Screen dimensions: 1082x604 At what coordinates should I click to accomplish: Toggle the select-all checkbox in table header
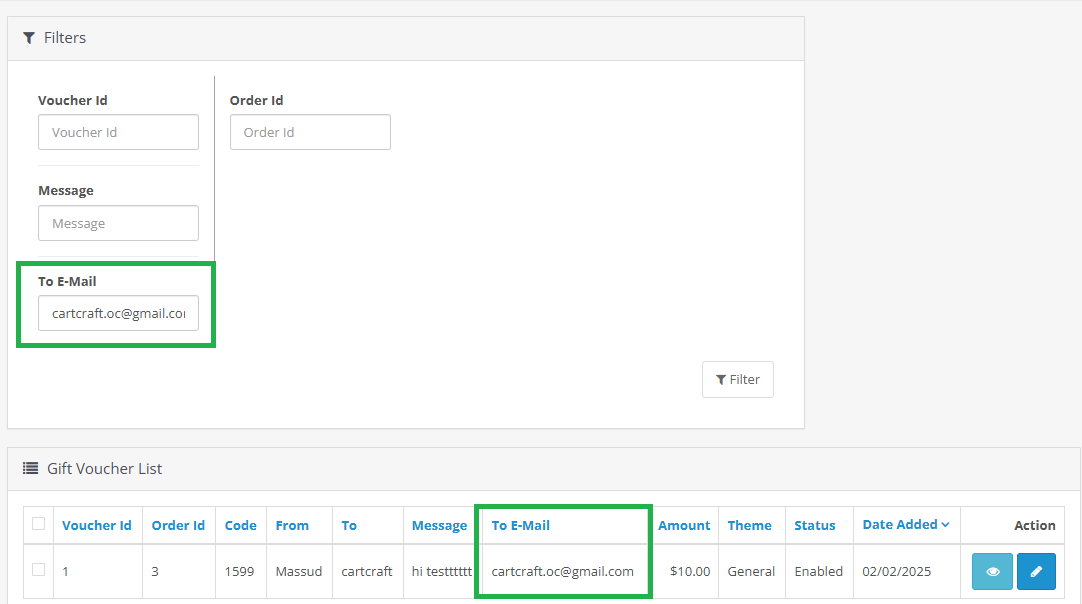[39, 524]
